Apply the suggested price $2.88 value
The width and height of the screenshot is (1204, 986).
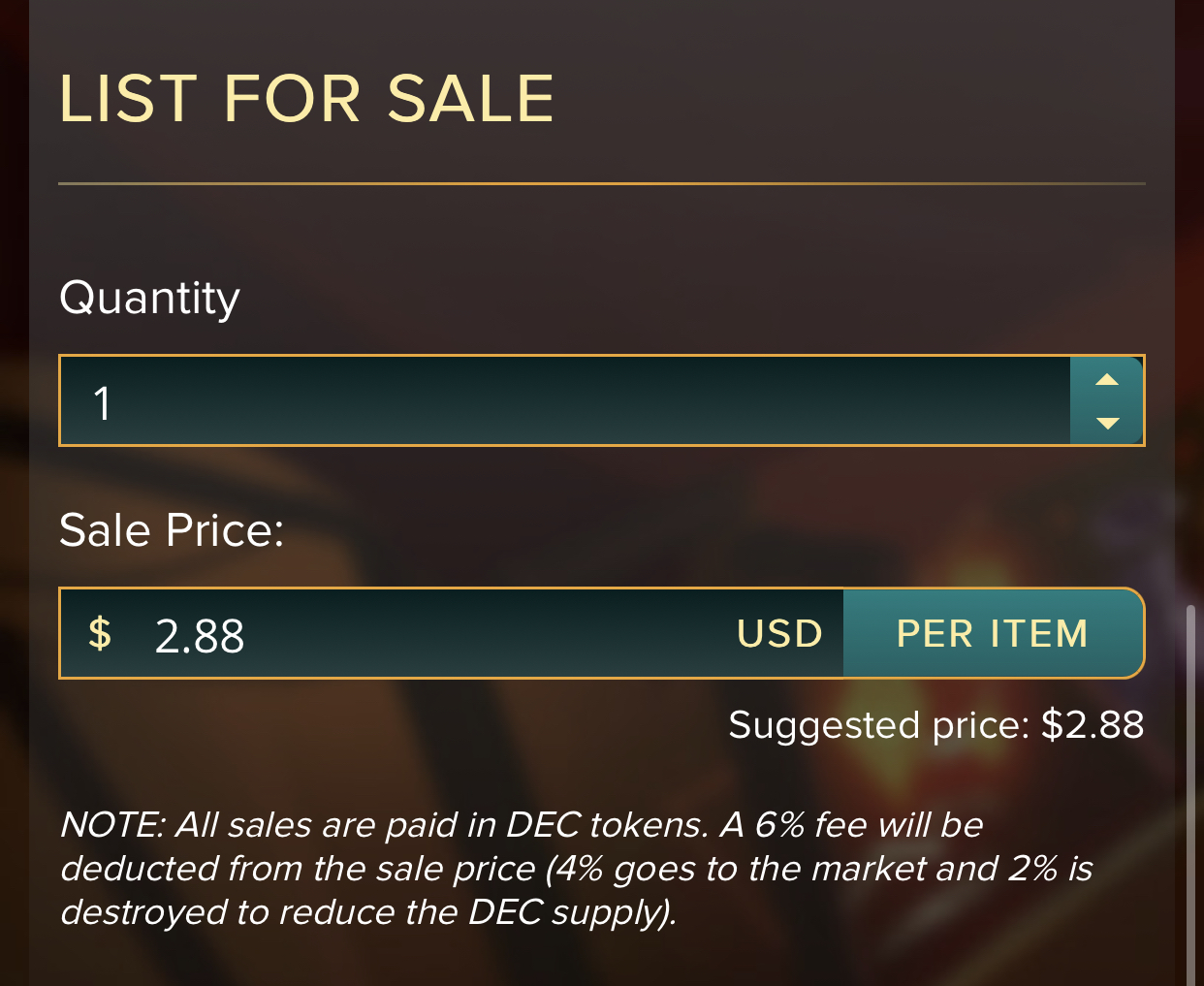click(x=1093, y=725)
